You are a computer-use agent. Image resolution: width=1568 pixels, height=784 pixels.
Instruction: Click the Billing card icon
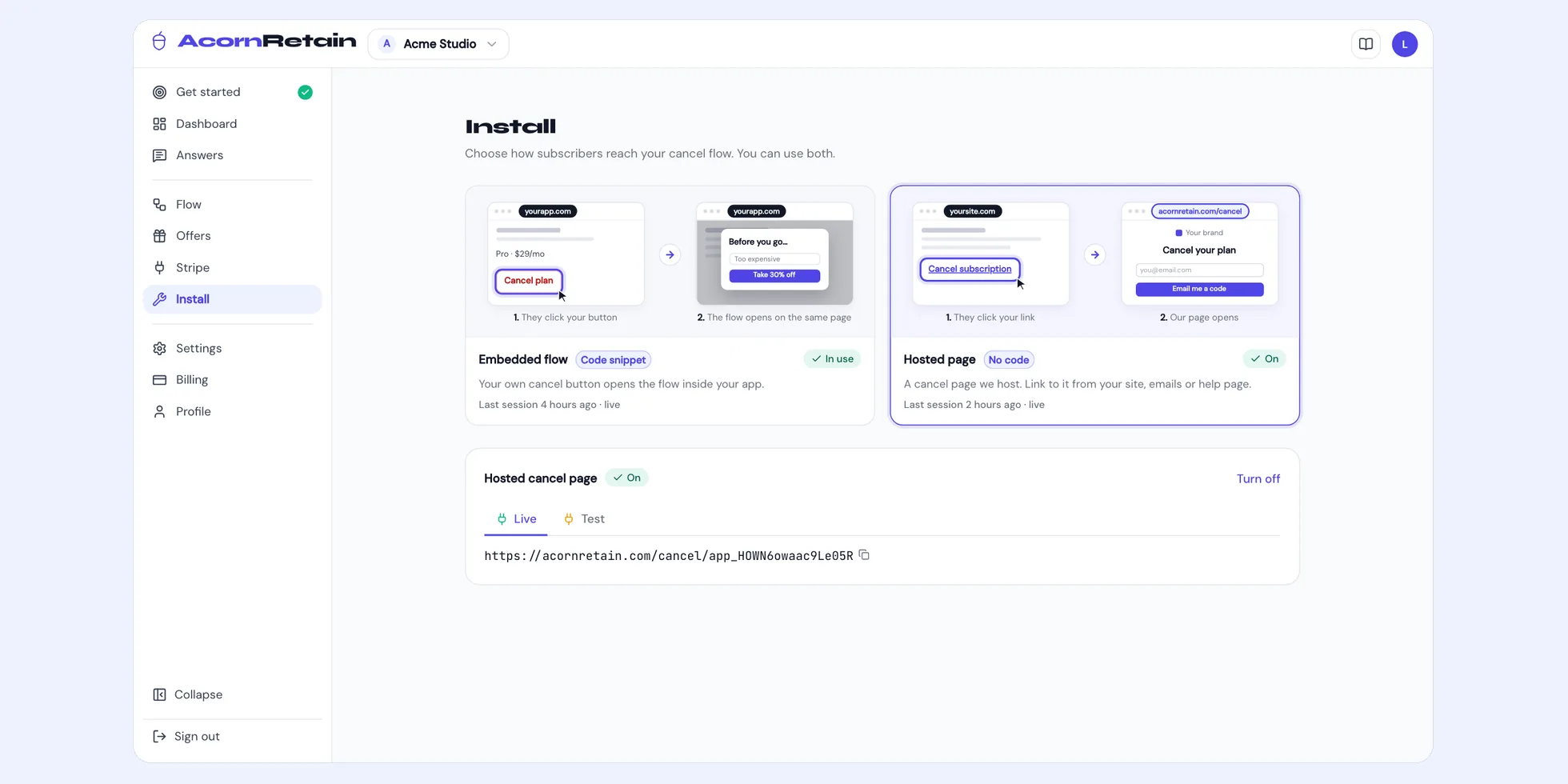[159, 380]
